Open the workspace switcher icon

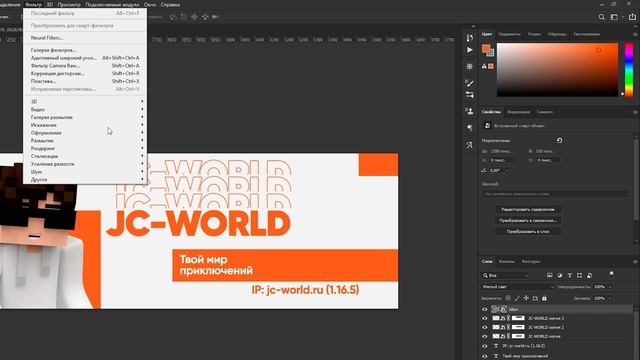pyautogui.click(x=614, y=17)
